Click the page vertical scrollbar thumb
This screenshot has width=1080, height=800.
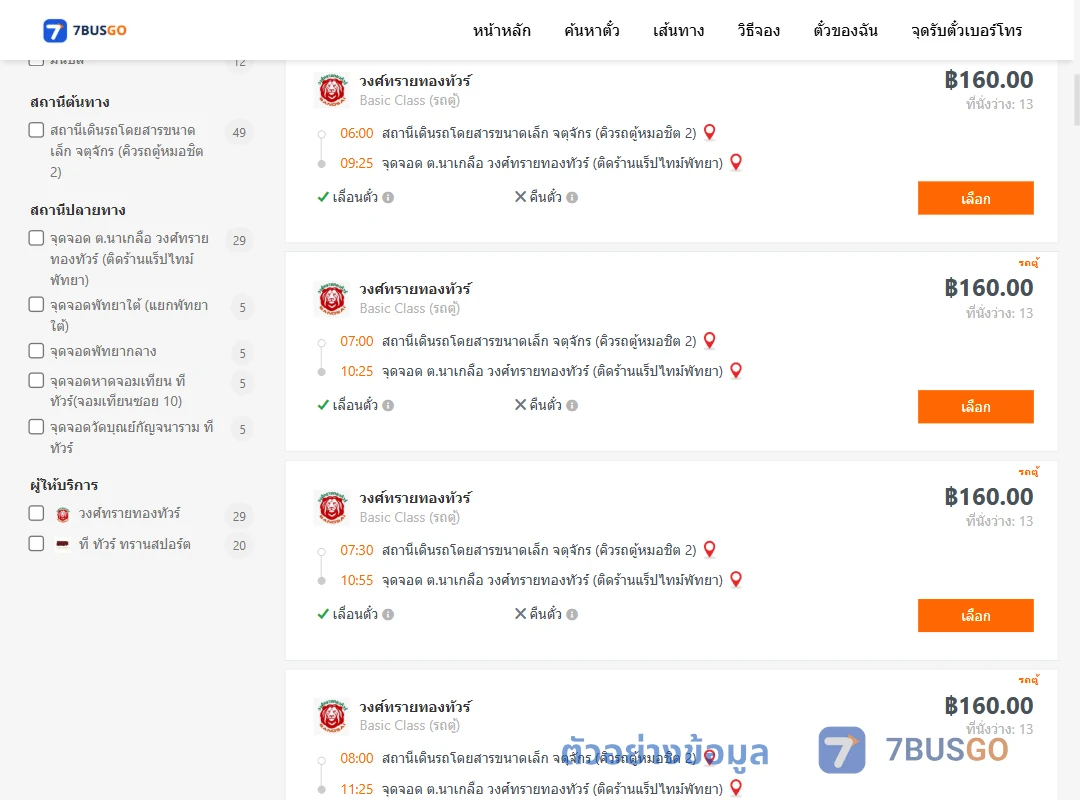click(1076, 101)
